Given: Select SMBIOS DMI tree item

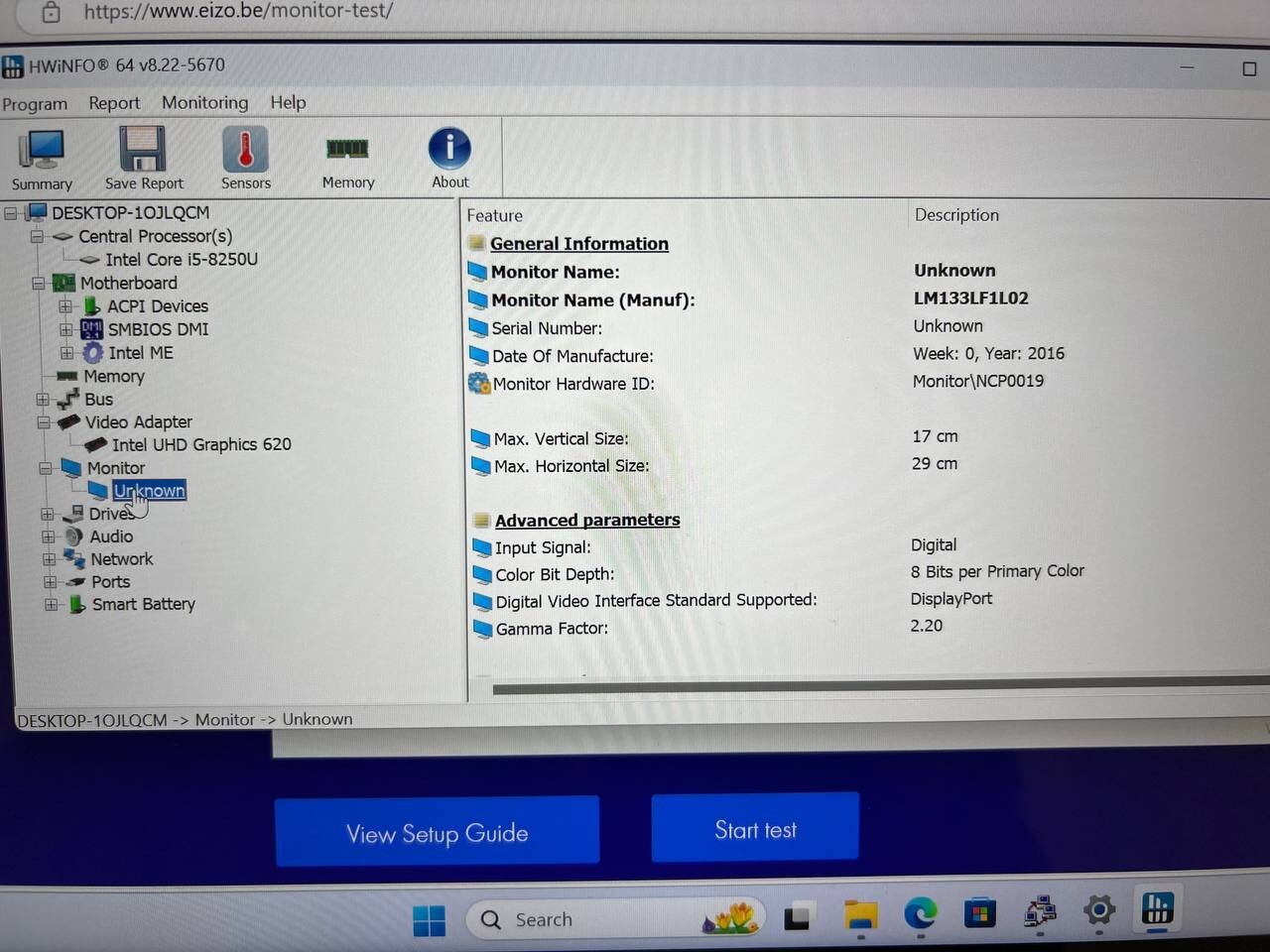Looking at the screenshot, I should [158, 329].
